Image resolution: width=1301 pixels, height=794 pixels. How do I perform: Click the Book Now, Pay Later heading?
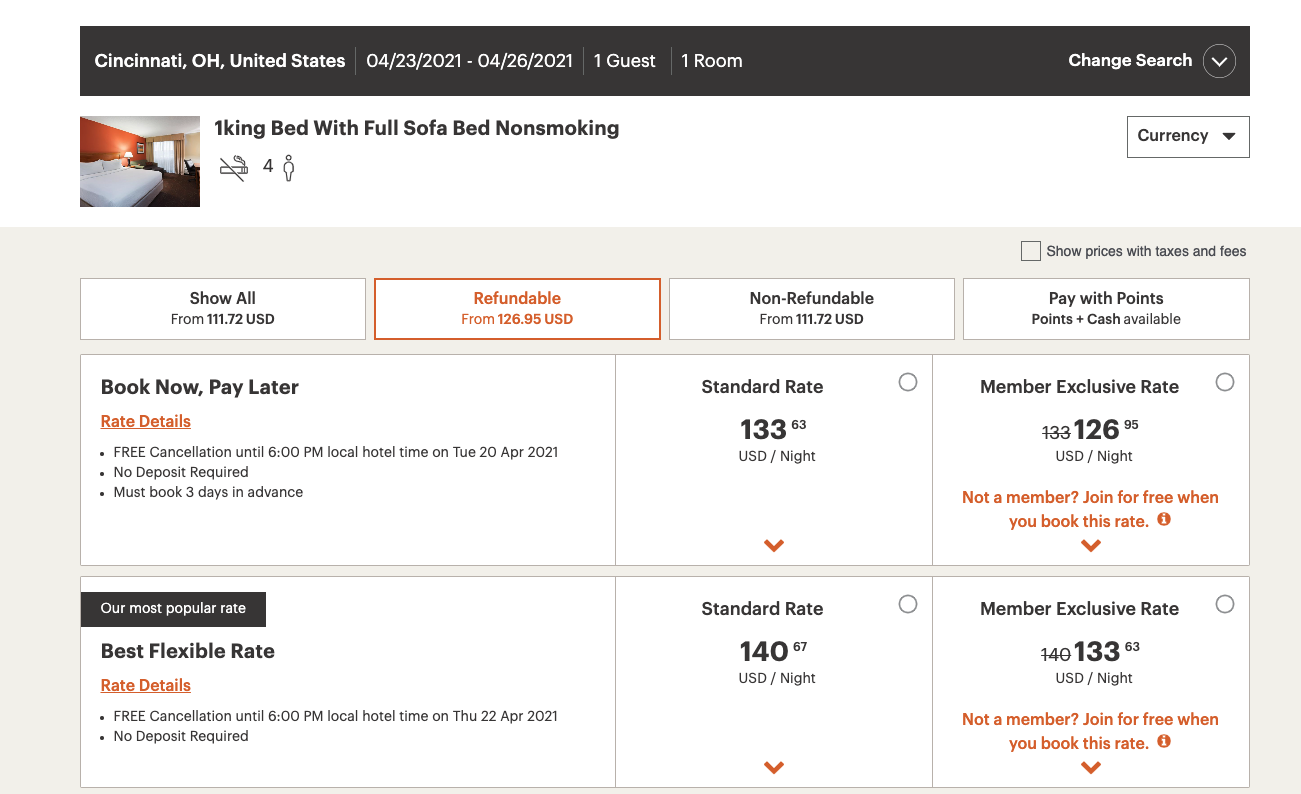(200, 388)
